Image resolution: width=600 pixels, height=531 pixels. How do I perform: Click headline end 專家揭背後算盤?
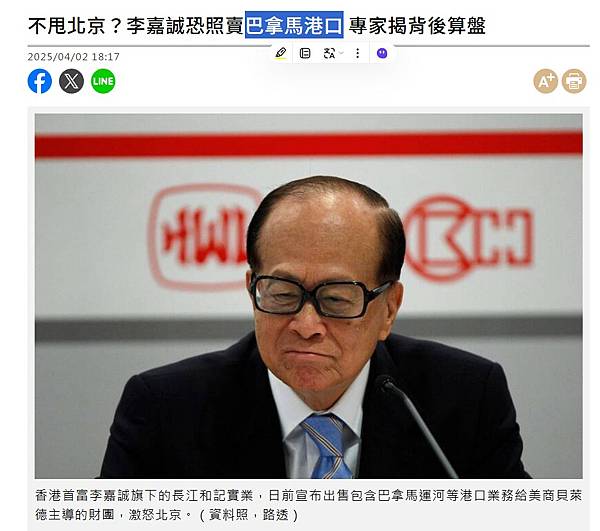click(x=417, y=26)
